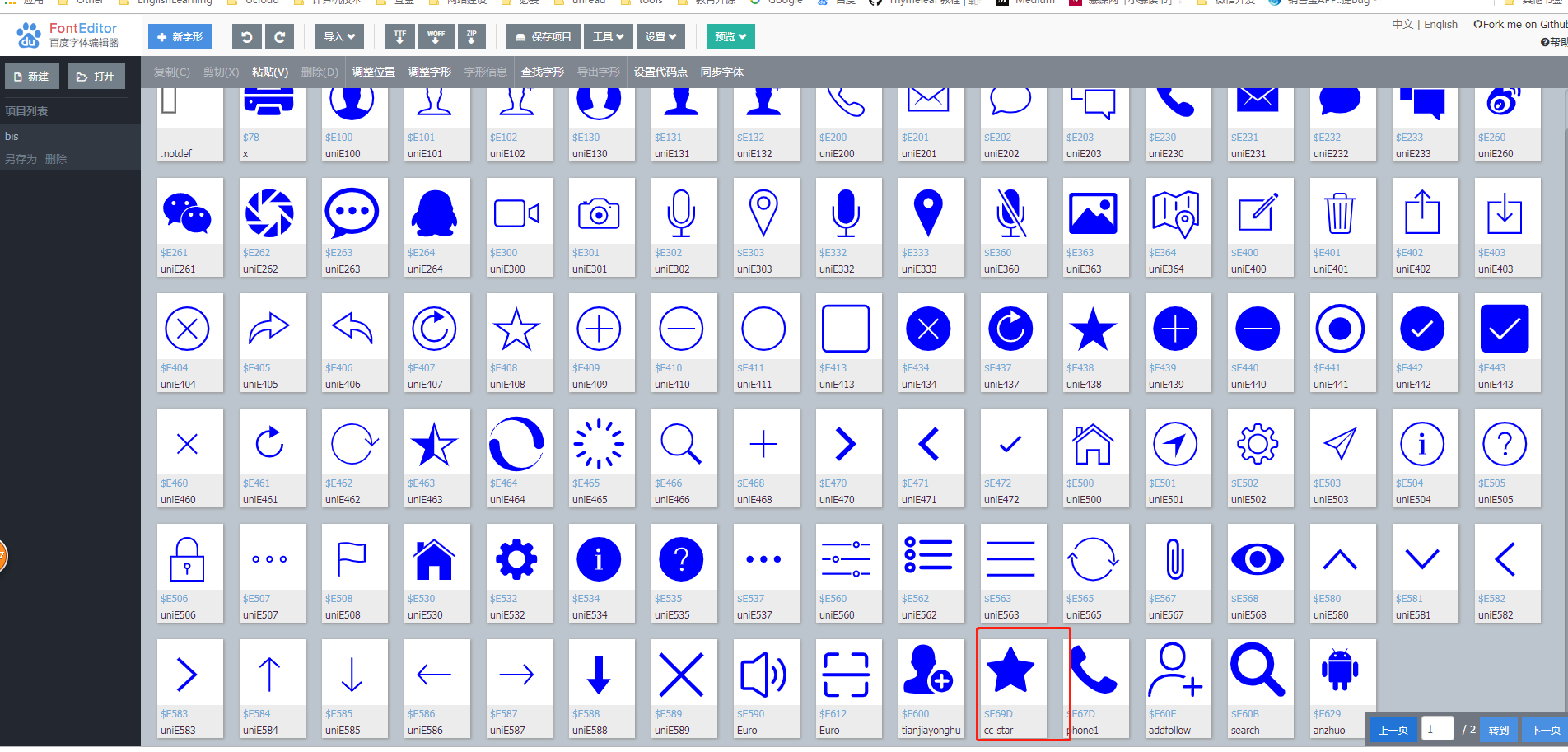Click the page number input field
The height and width of the screenshot is (752, 1568).
[x=1437, y=729]
